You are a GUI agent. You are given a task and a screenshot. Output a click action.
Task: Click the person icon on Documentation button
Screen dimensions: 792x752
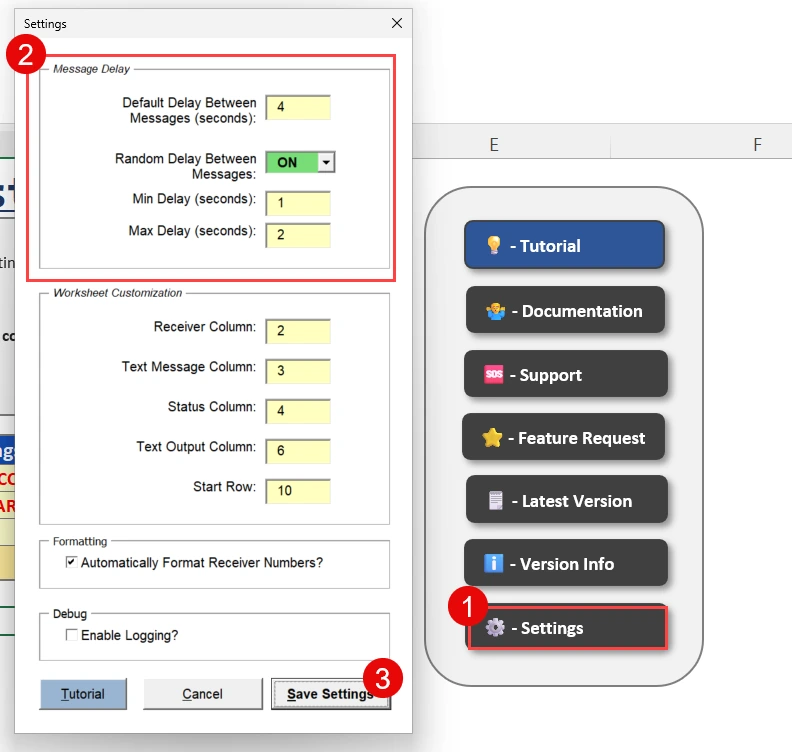click(x=496, y=311)
